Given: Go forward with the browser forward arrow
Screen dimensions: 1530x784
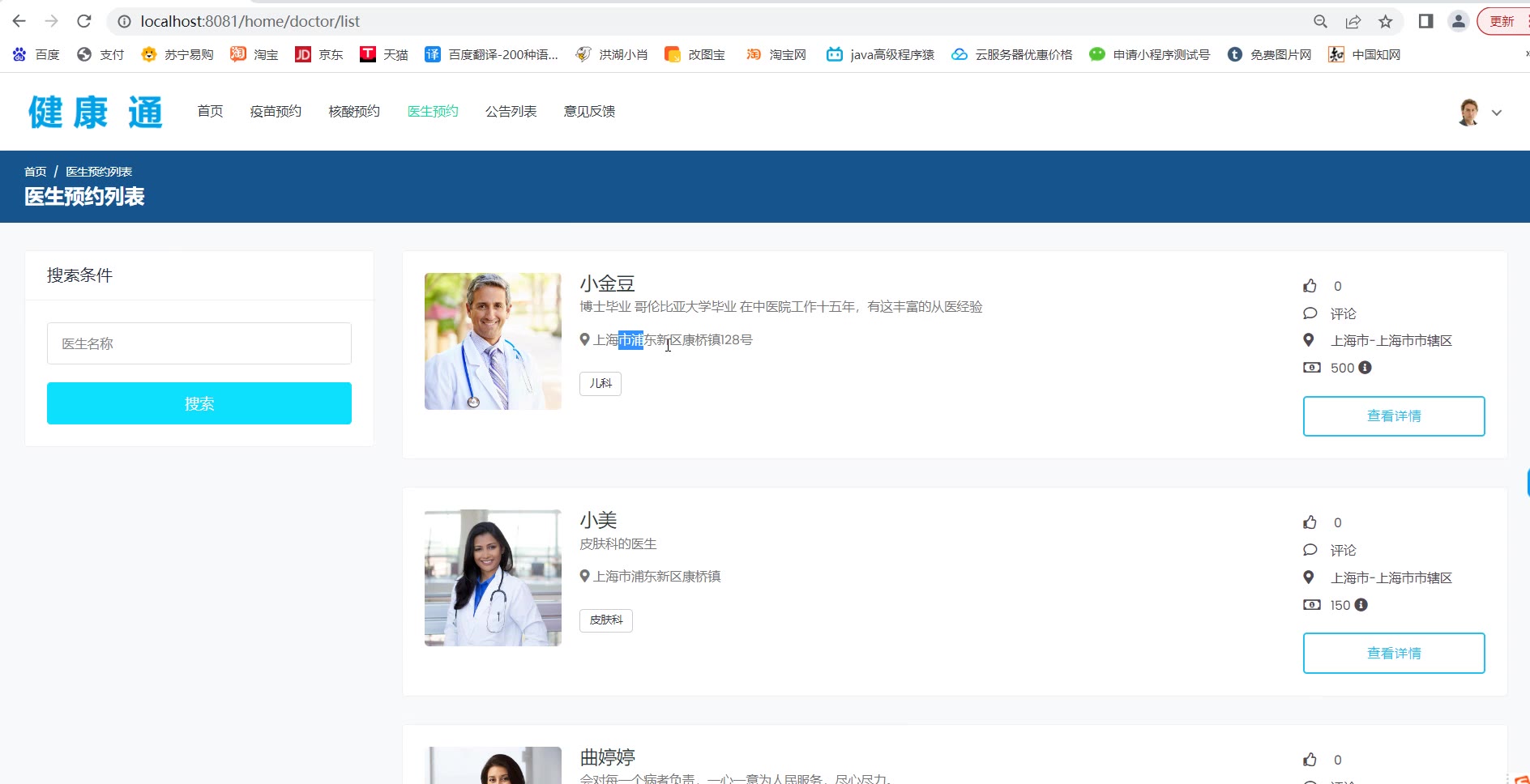Looking at the screenshot, I should (52, 21).
